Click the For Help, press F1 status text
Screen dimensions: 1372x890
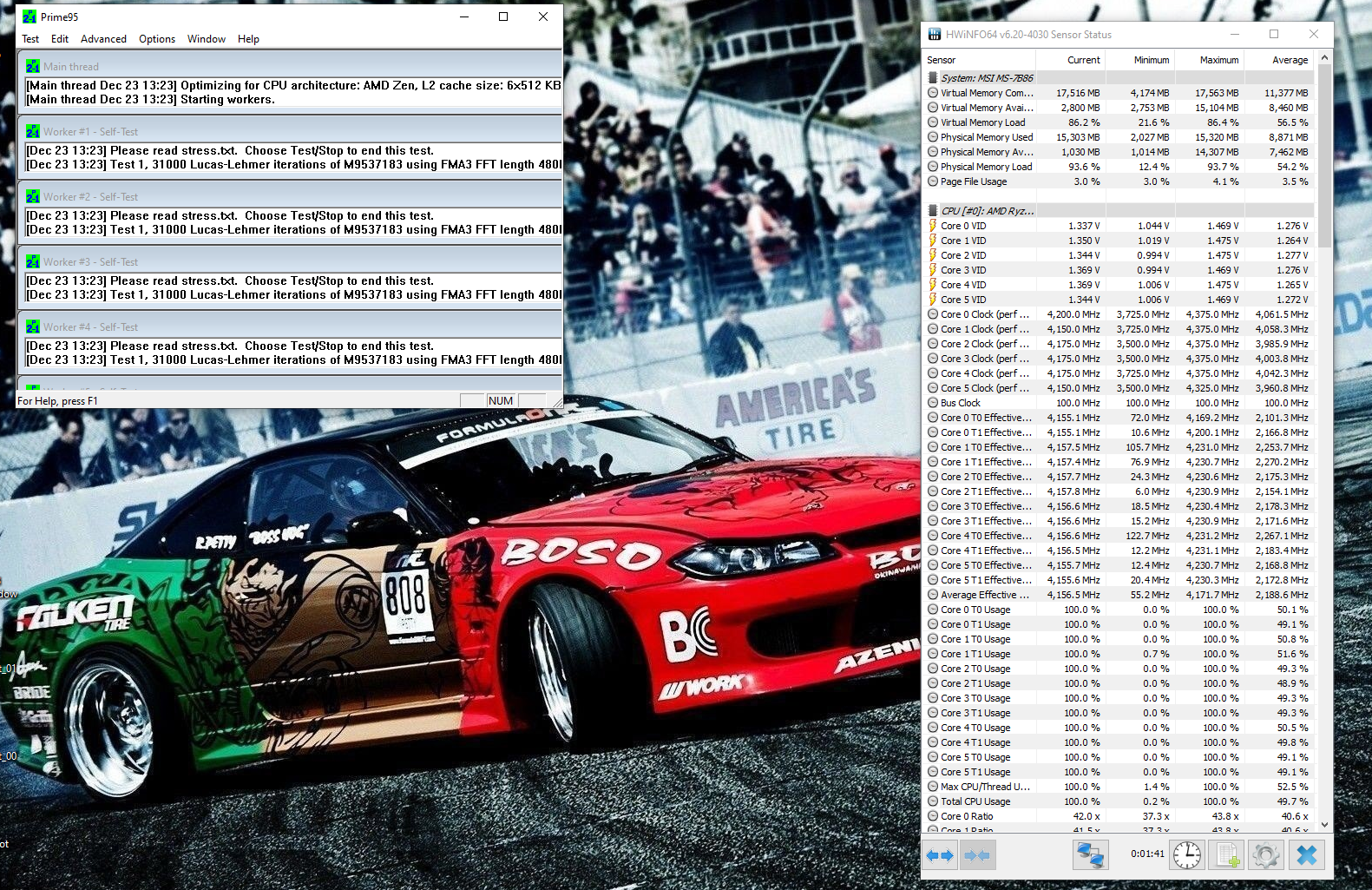pyautogui.click(x=57, y=401)
